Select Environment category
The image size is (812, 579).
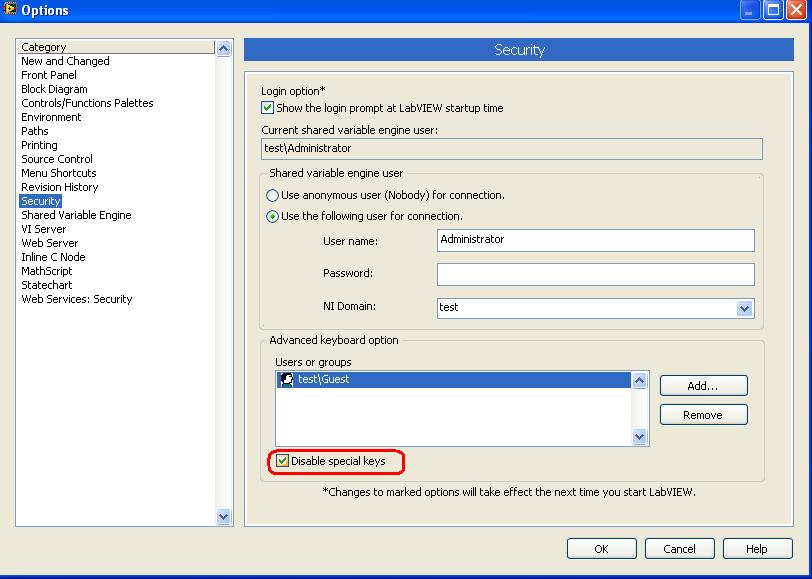click(x=51, y=117)
